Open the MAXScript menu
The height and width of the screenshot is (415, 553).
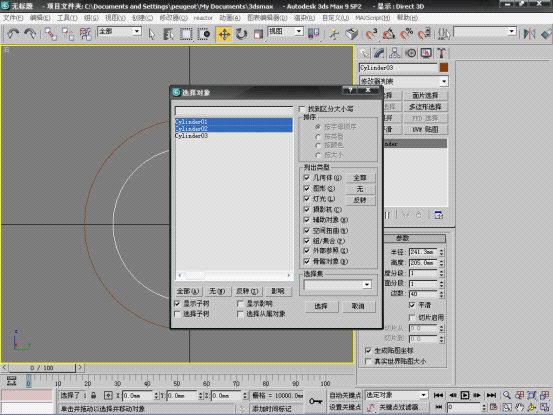(372, 18)
